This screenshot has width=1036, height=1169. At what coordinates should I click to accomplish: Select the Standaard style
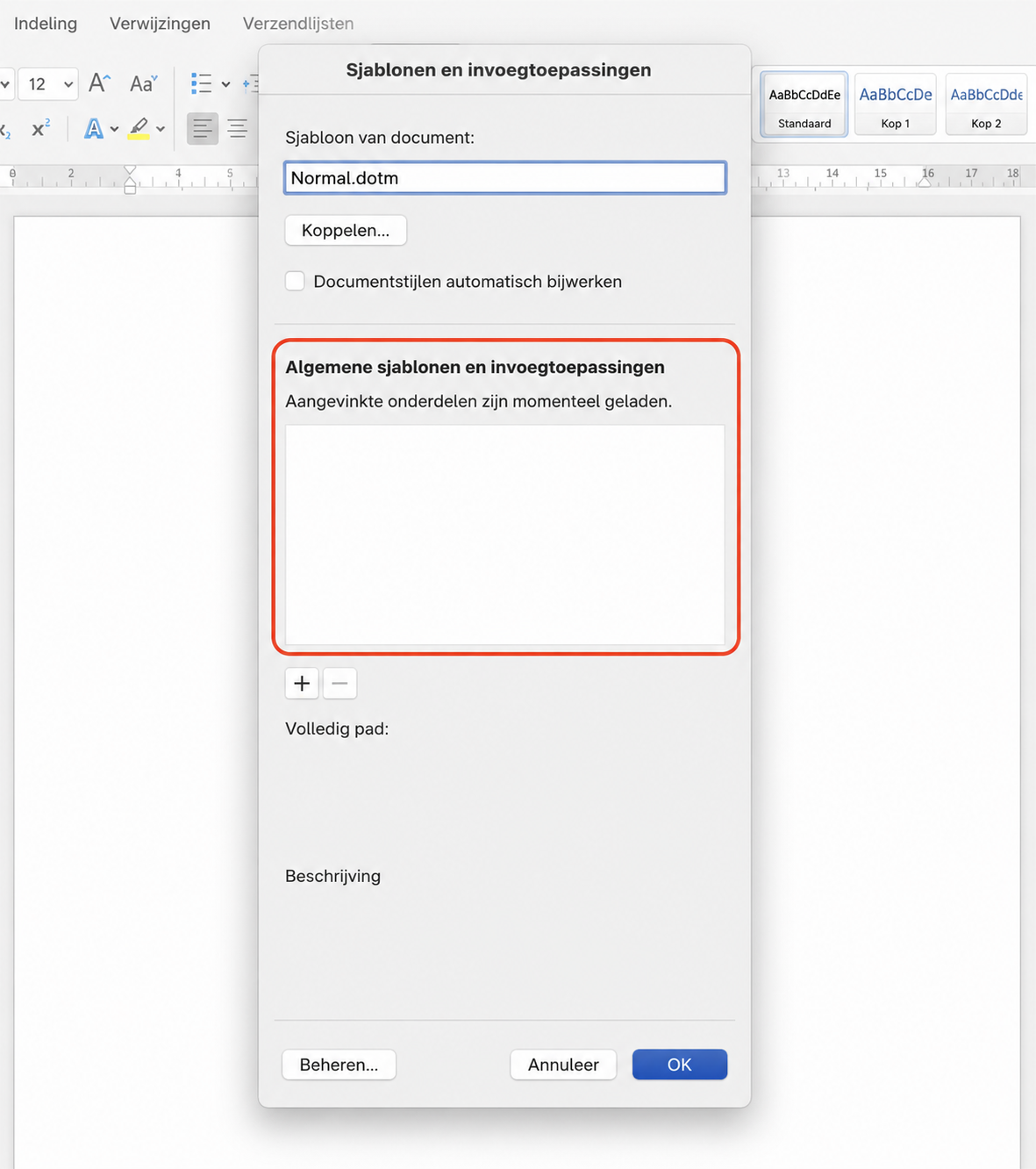click(804, 104)
